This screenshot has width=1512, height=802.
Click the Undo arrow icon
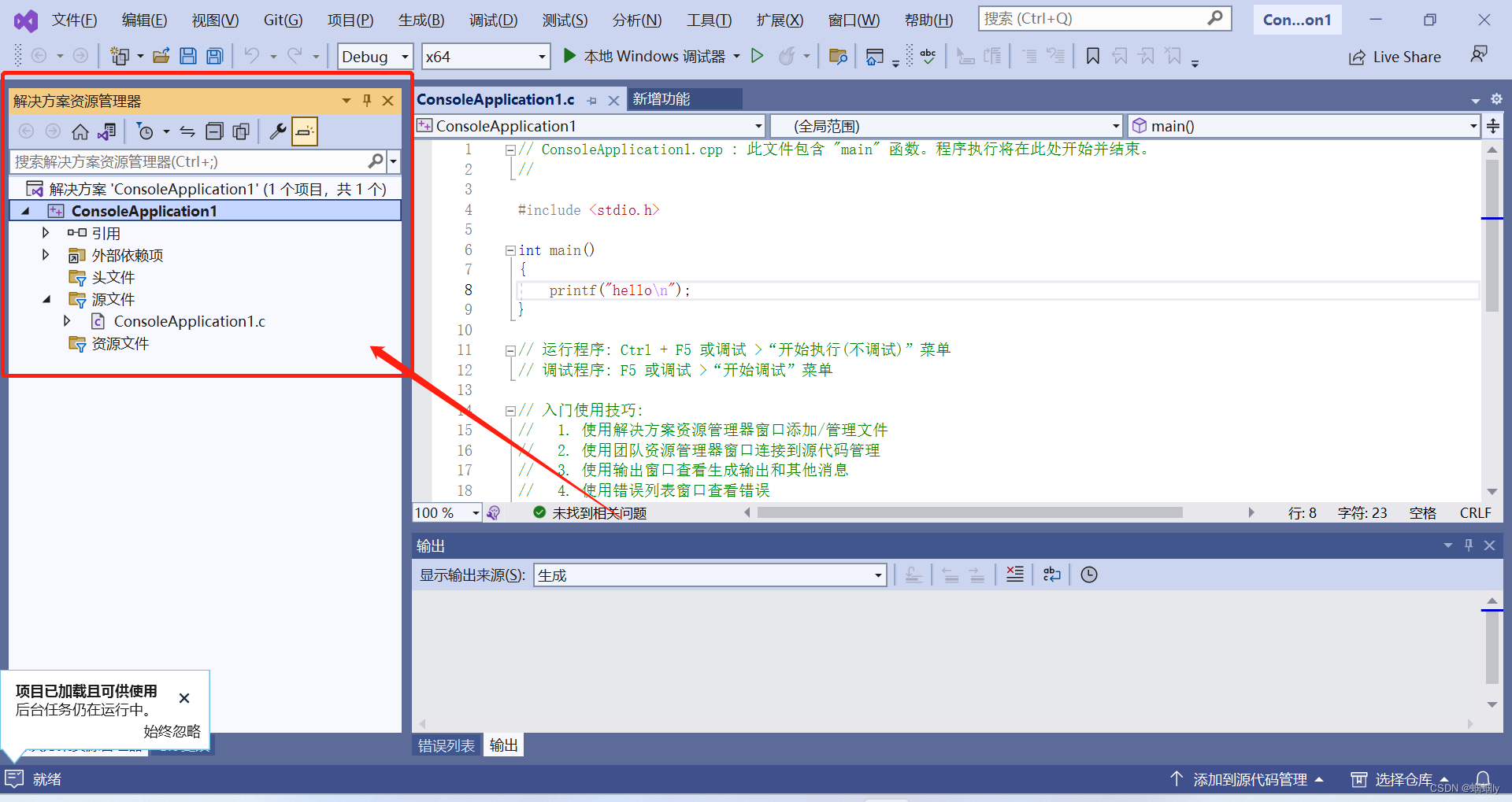point(251,56)
